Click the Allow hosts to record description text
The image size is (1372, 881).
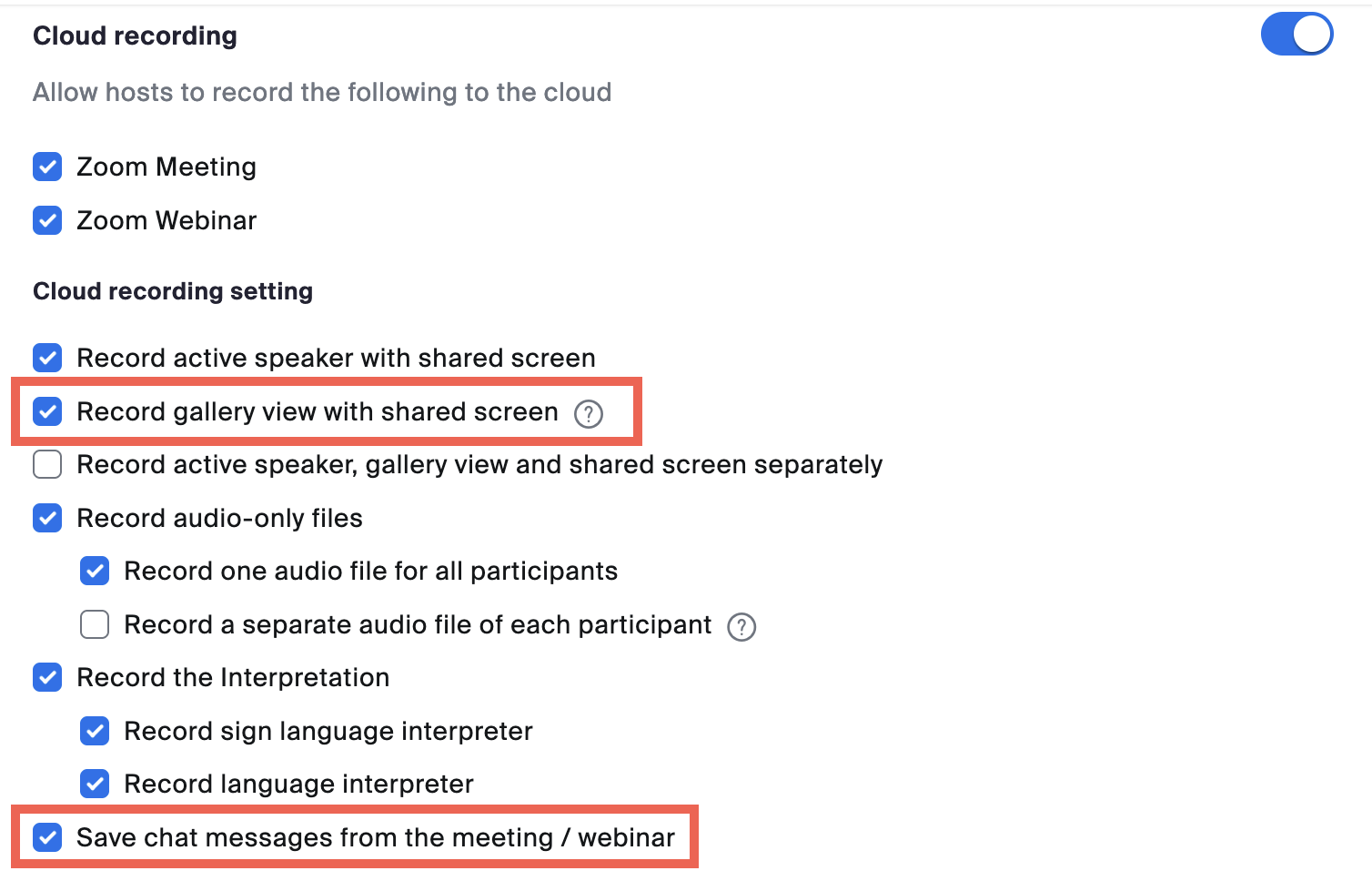pos(322,92)
